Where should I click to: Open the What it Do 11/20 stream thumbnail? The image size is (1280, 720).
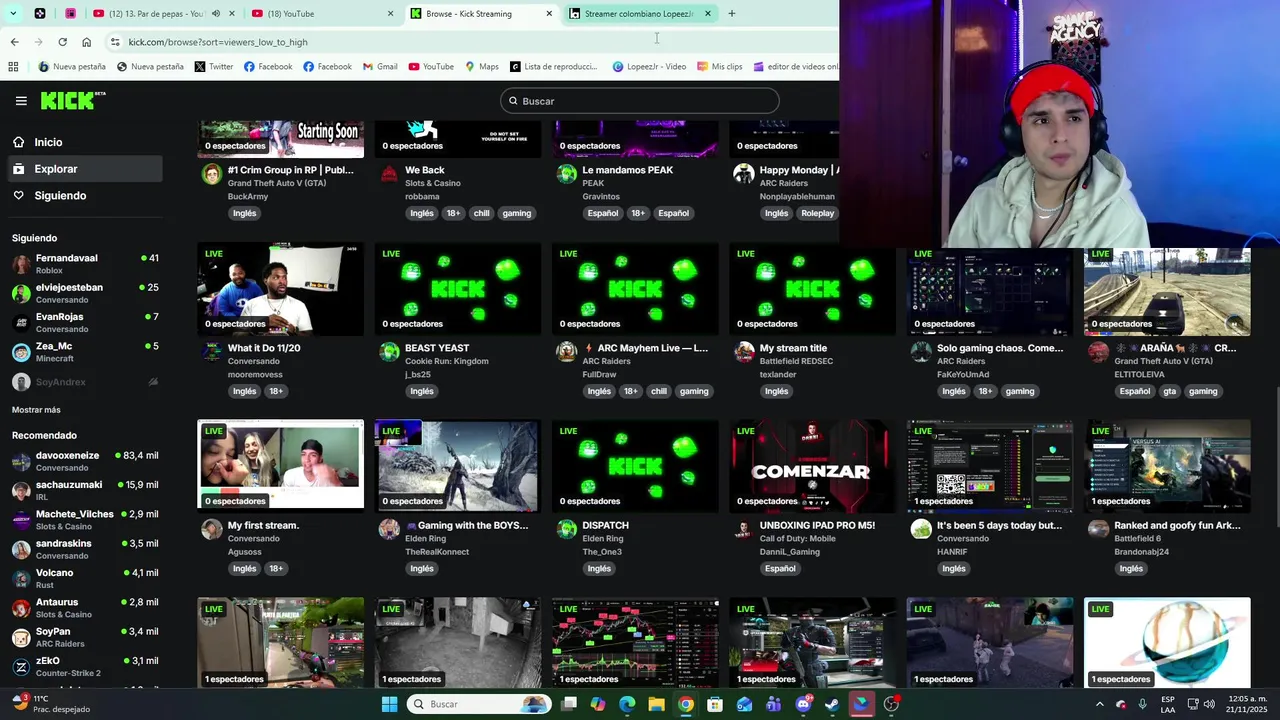(281, 289)
